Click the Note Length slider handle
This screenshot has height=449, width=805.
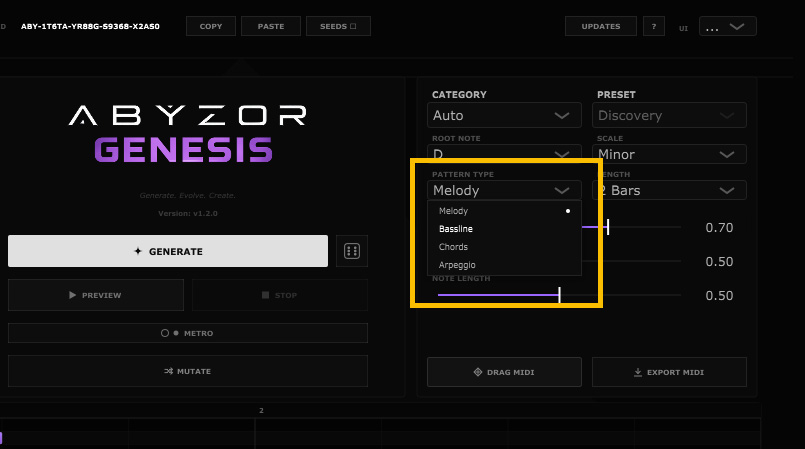tap(559, 295)
